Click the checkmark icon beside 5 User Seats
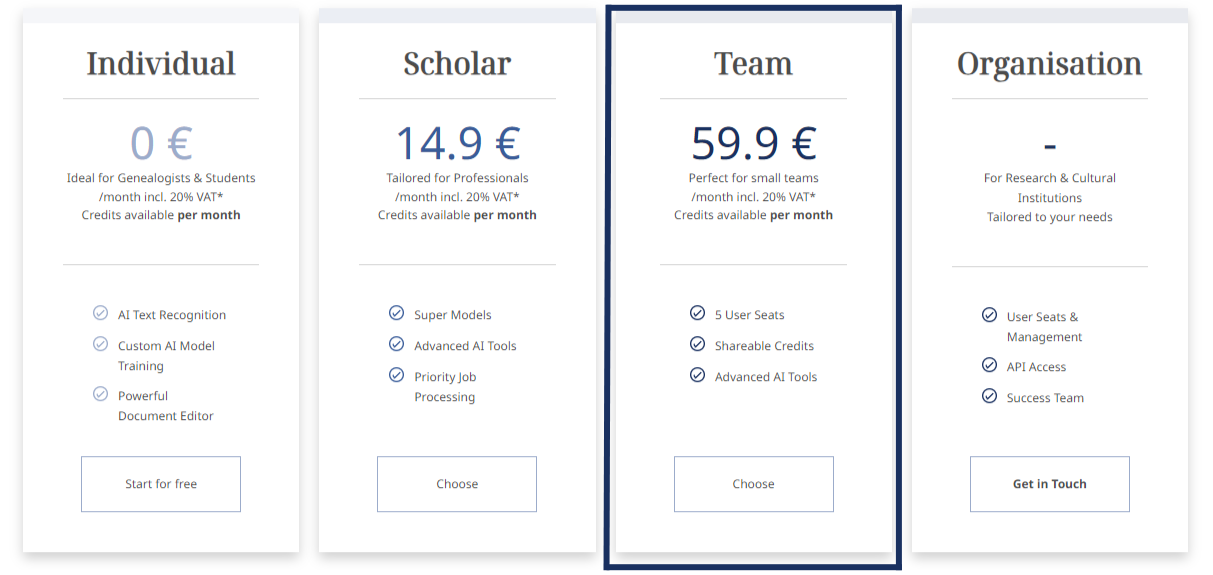This screenshot has height=575, width=1213. pos(697,314)
